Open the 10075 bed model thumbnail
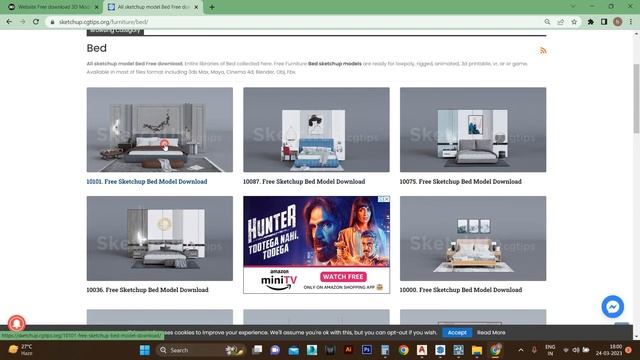Image resolution: width=640 pixels, height=360 pixels. [473, 130]
